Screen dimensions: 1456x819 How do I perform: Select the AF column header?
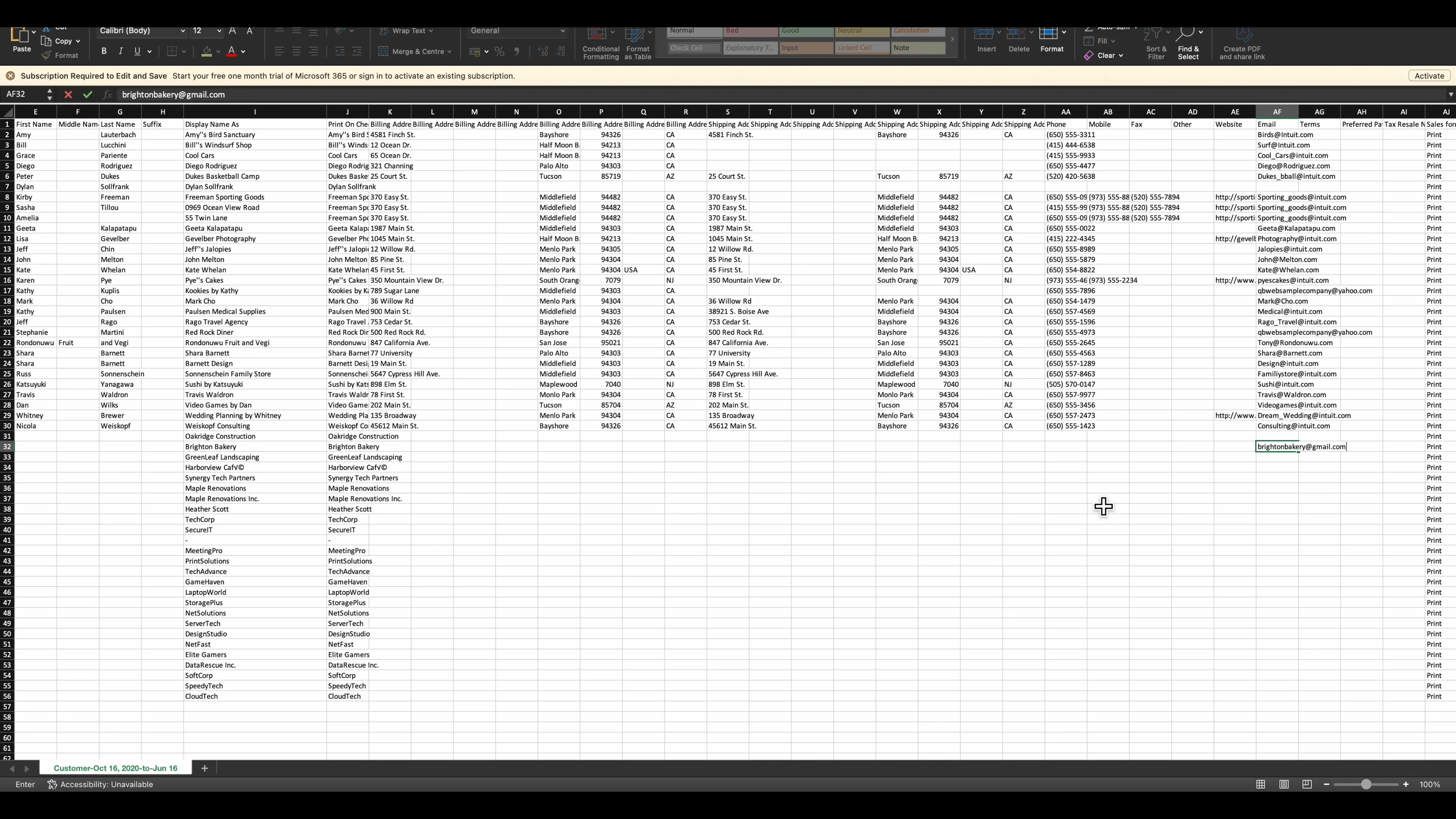click(x=1277, y=112)
